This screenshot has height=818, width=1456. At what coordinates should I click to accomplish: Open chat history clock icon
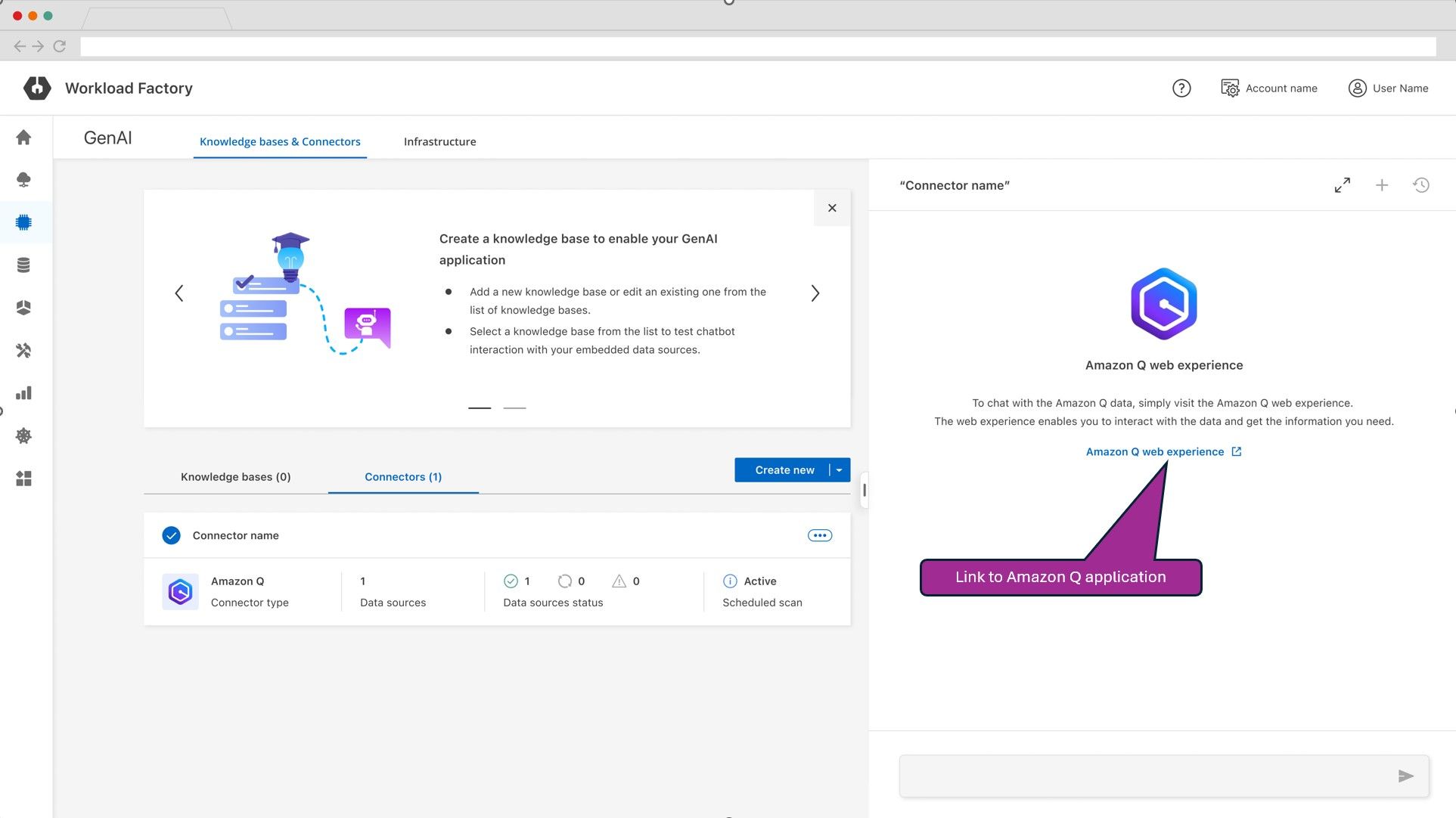[x=1420, y=185]
